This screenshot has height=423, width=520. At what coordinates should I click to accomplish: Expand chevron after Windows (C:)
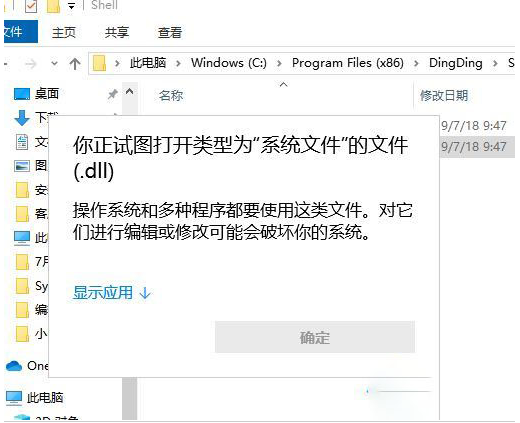click(x=279, y=63)
